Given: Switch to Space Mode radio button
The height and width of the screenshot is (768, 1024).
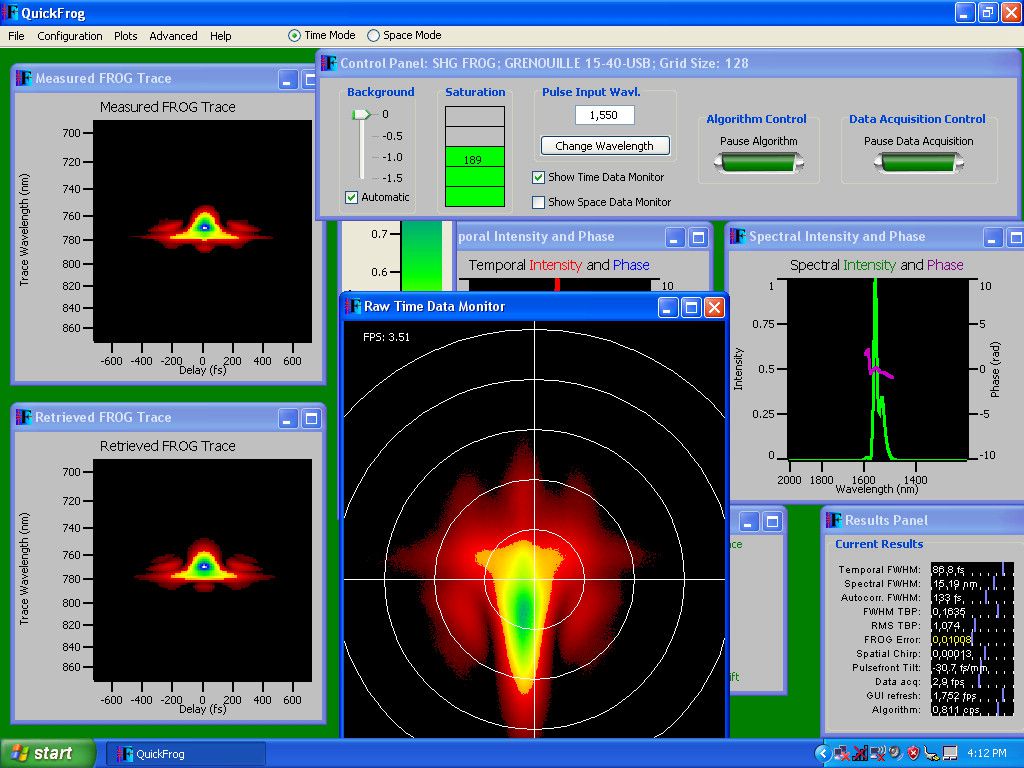Looking at the screenshot, I should [374, 36].
